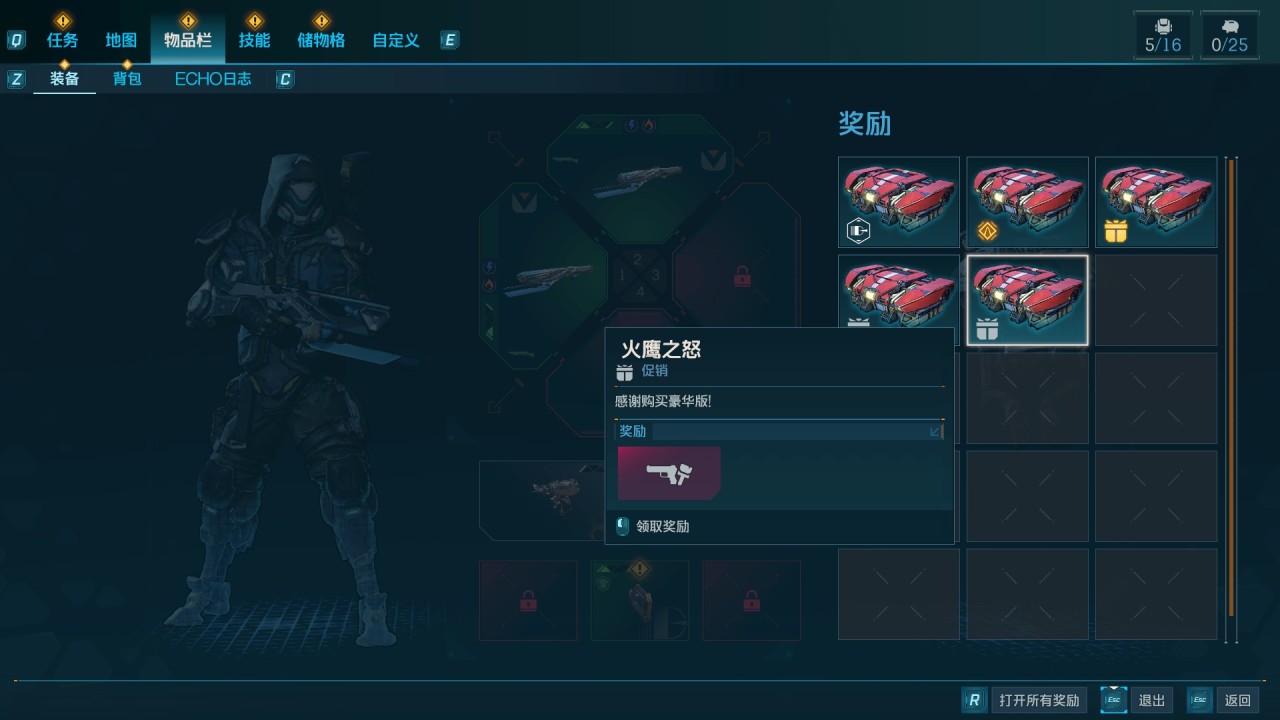Select the reward chest with yellow gift badge
Image resolution: width=1280 pixels, height=720 pixels.
pyautogui.click(x=1156, y=202)
